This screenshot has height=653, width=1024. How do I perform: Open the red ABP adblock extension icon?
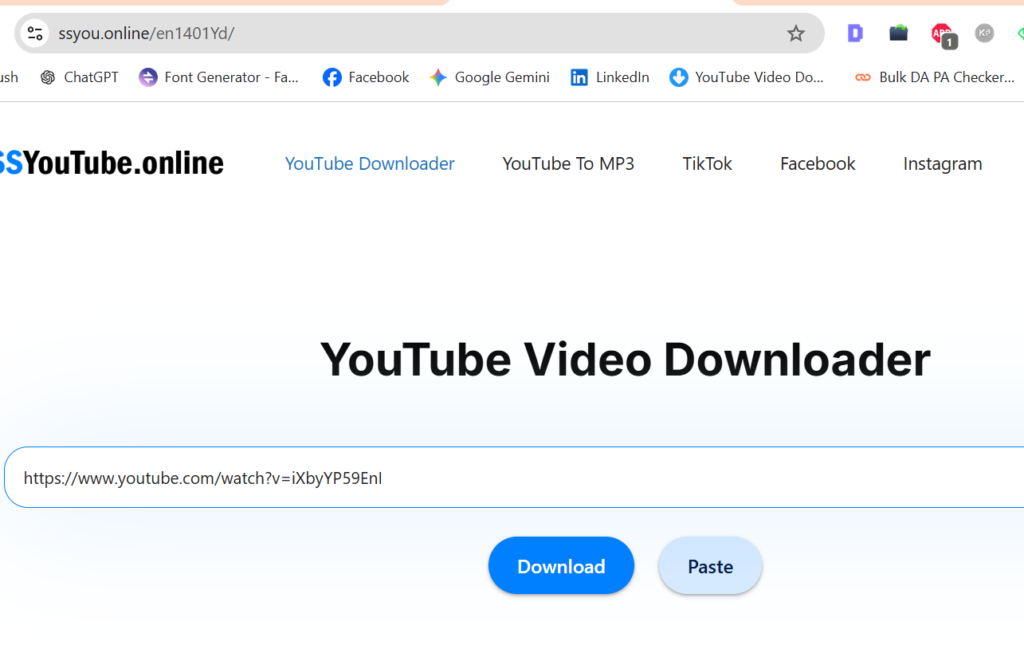[x=943, y=35]
